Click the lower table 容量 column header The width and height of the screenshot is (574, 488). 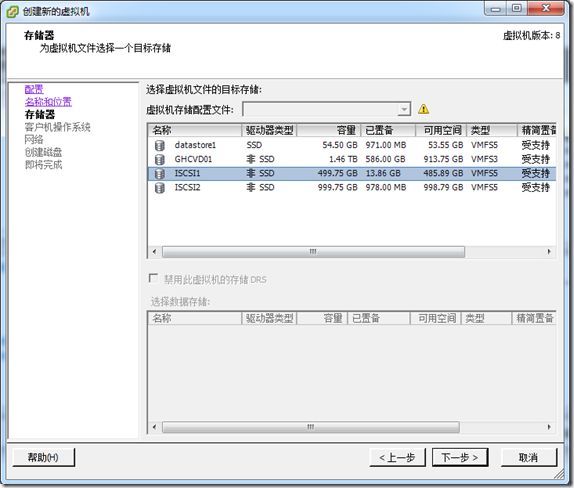pos(322,318)
